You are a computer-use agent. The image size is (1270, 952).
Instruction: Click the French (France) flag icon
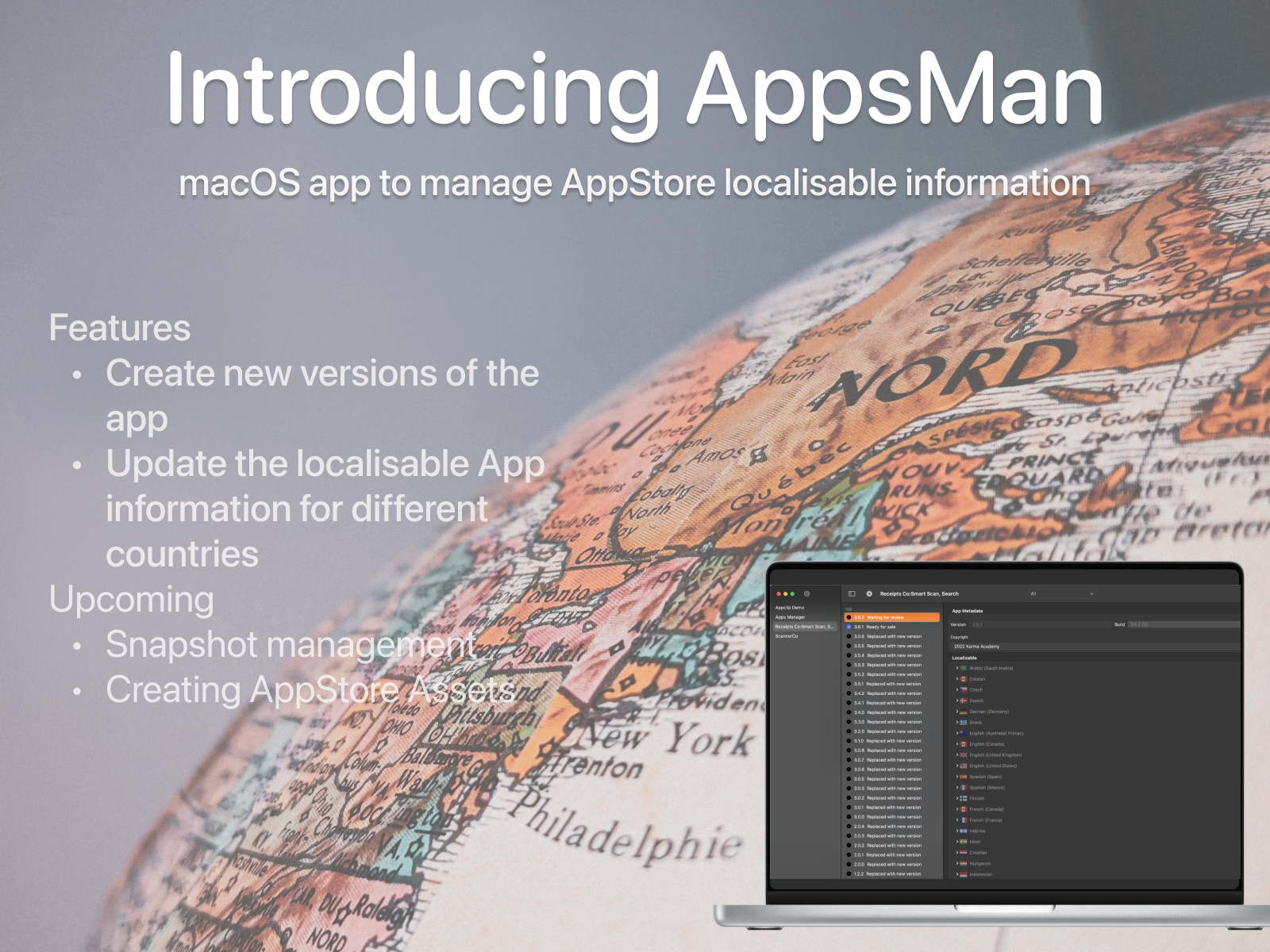964,820
